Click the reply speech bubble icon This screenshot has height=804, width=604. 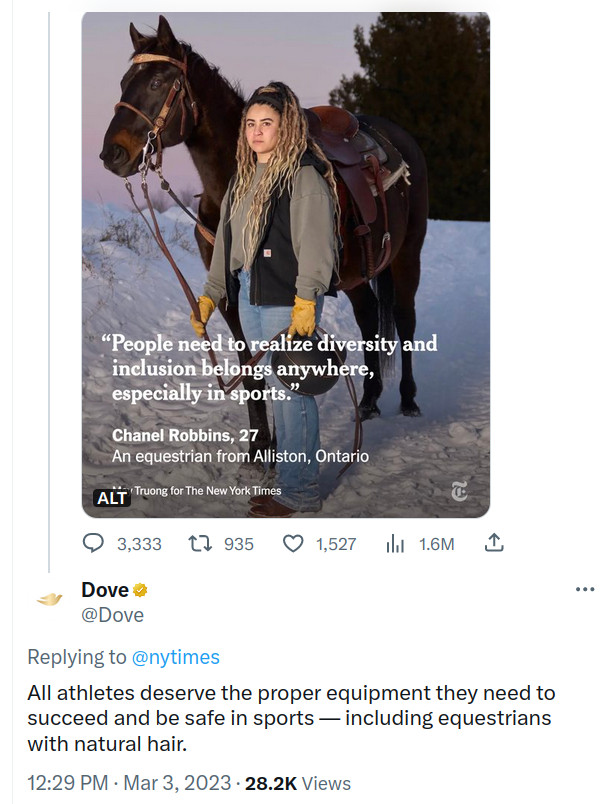pyautogui.click(x=93, y=544)
